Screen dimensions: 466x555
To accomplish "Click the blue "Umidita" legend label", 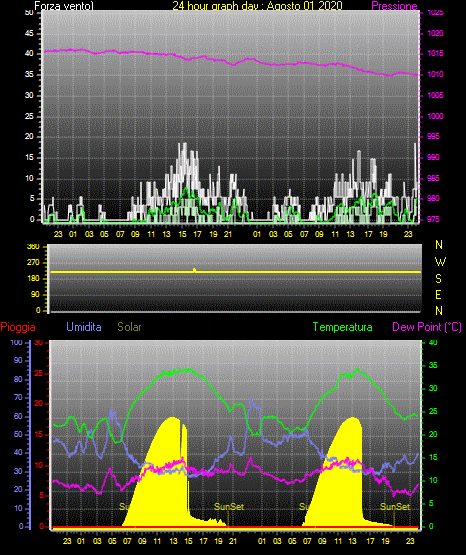I will (x=84, y=327).
